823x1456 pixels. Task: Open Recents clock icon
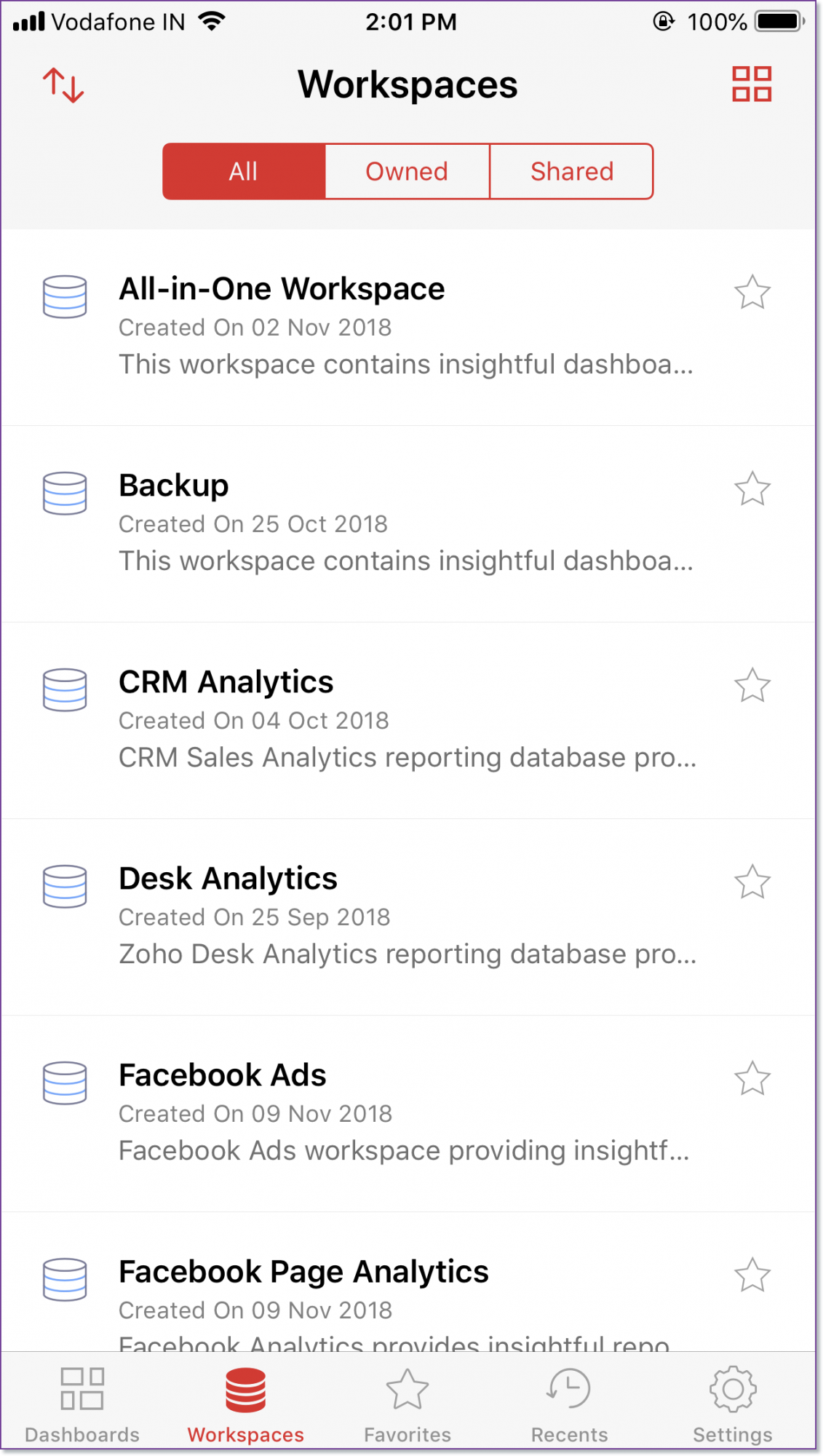pyautogui.click(x=568, y=1388)
